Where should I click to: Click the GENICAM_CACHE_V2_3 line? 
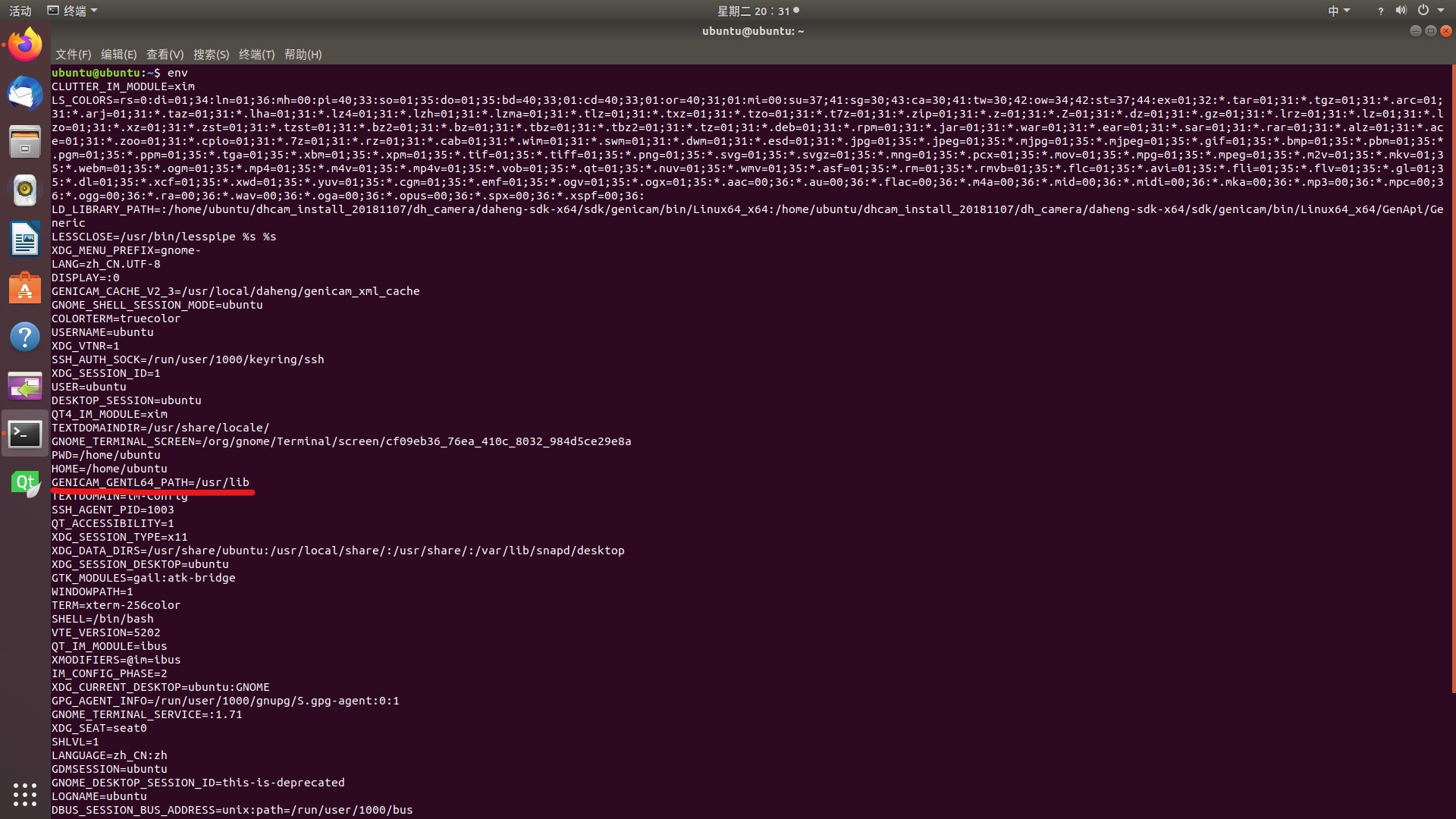[x=236, y=291]
